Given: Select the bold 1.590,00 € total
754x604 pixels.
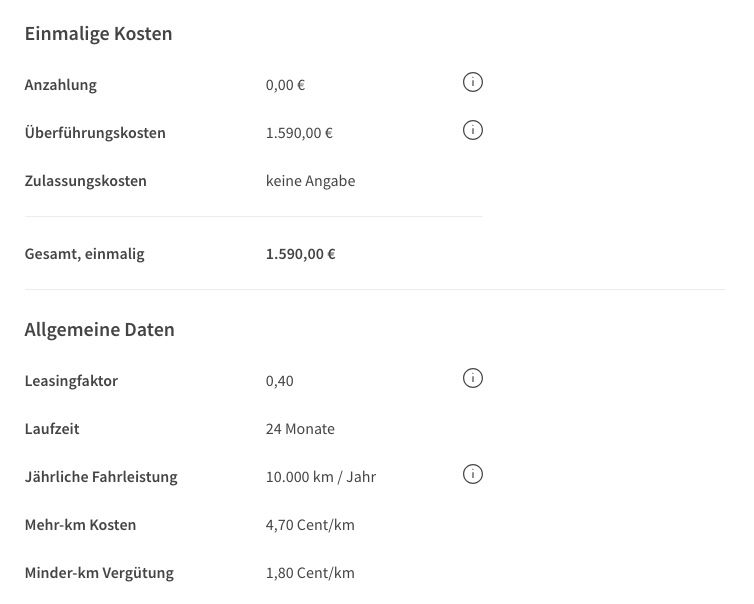Looking at the screenshot, I should point(301,254).
